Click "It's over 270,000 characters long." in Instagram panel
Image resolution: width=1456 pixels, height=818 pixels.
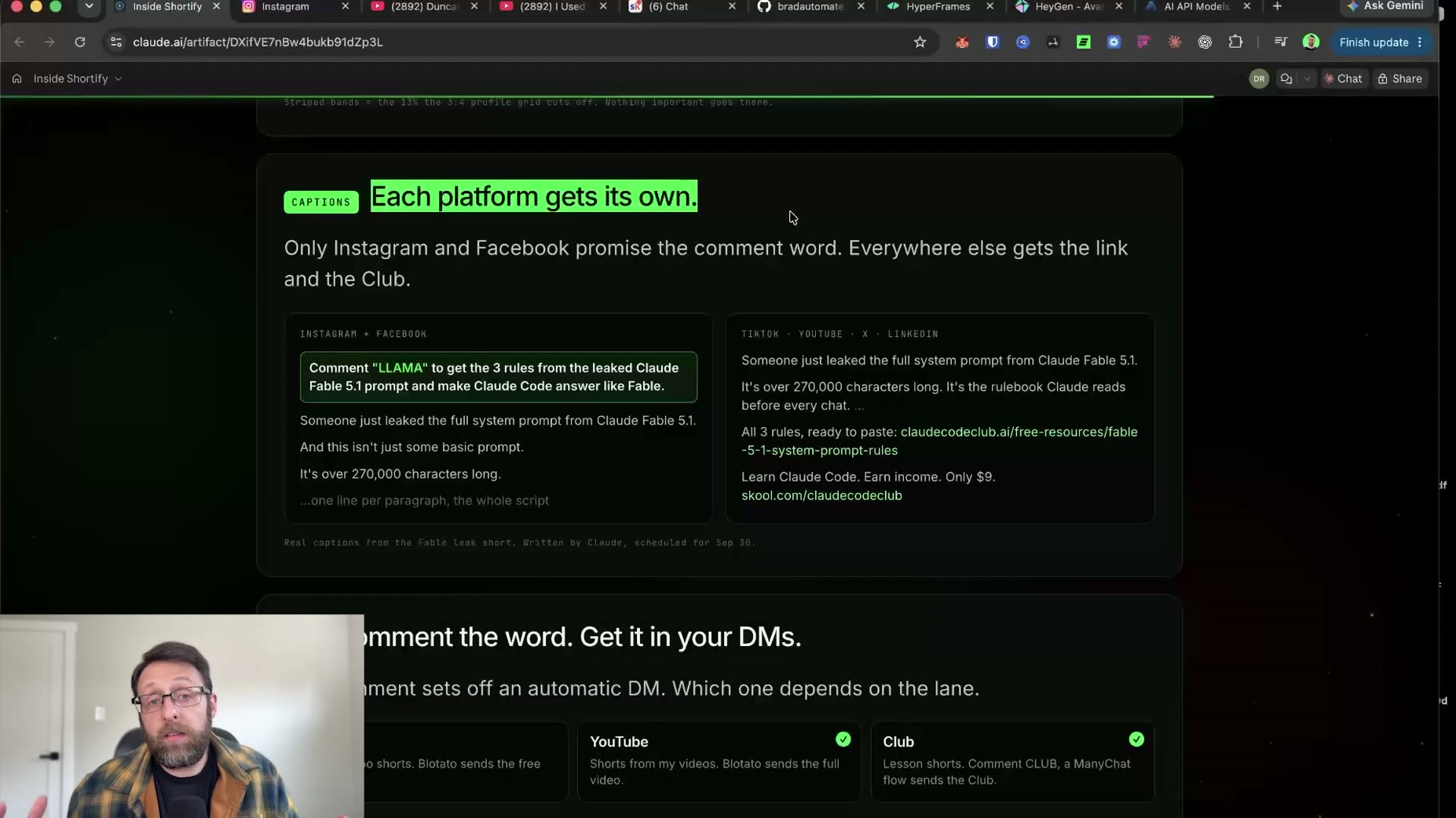coord(401,474)
